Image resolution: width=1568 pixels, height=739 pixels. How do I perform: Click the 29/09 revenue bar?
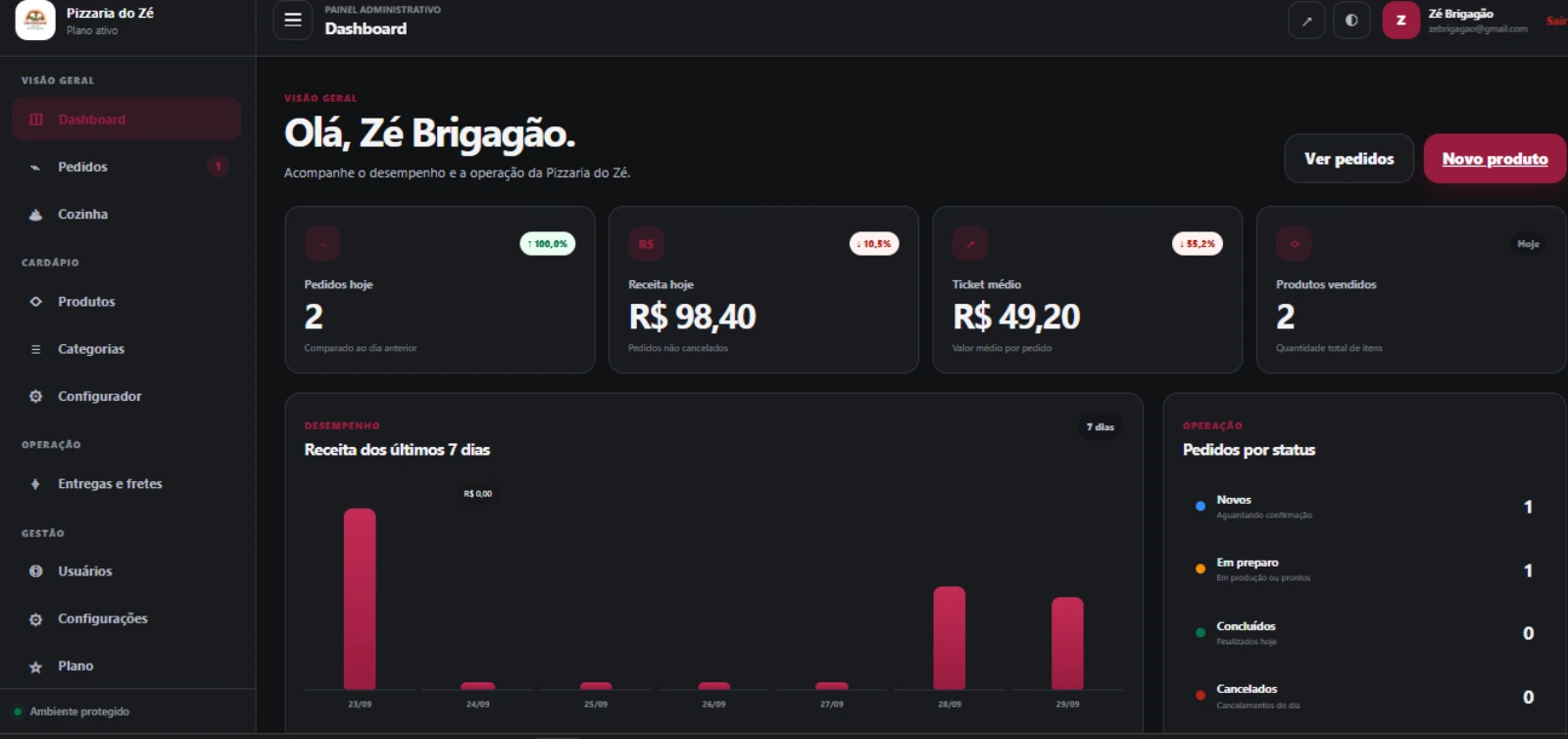(x=1067, y=643)
